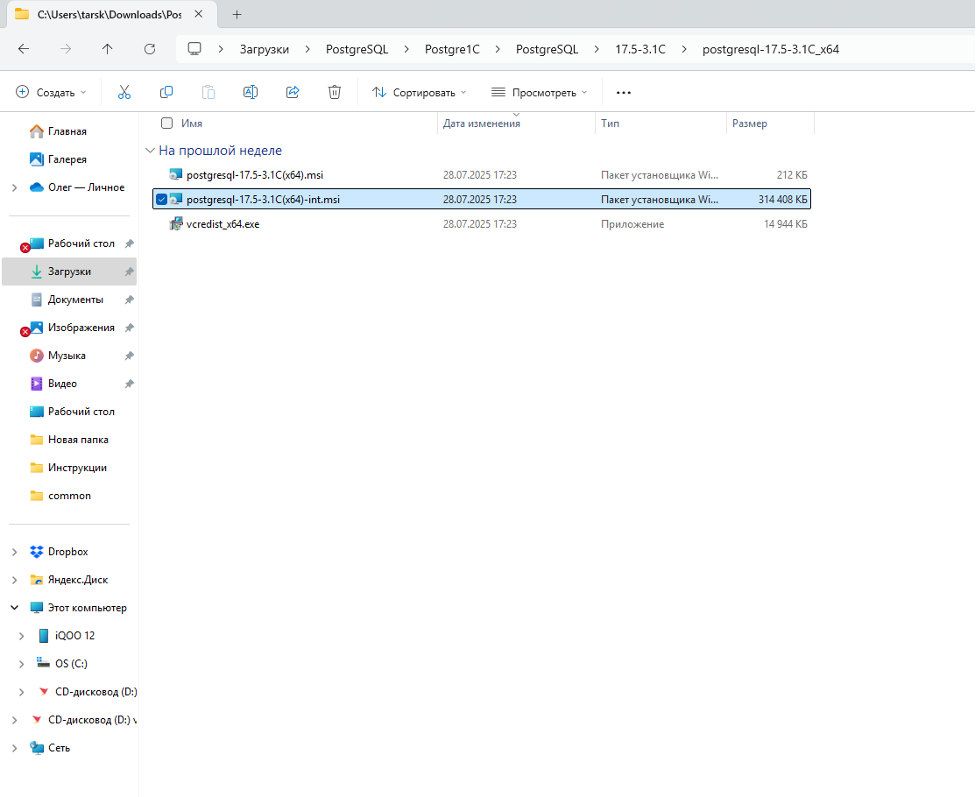Toggle the select-all checkbox in header
Screen dimensions: 977x797
pyautogui.click(x=167, y=123)
